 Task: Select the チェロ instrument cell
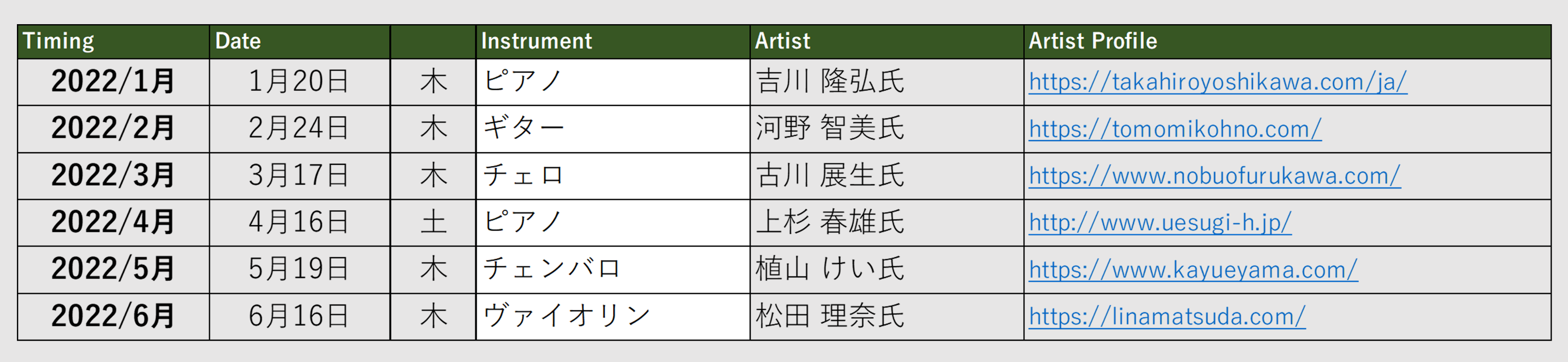click(612, 176)
